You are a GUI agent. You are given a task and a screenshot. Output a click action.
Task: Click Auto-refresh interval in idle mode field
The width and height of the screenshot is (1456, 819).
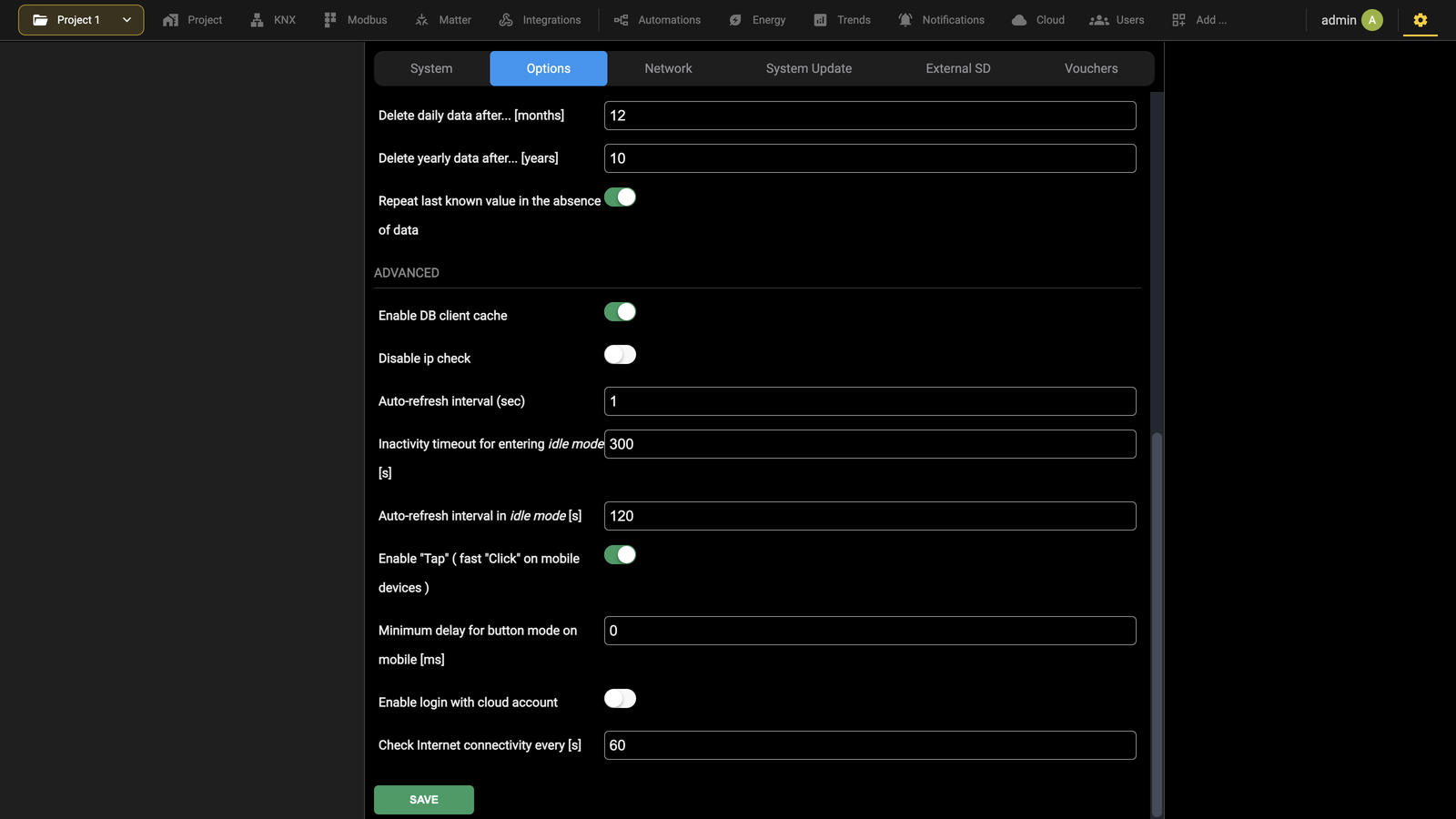coord(870,516)
